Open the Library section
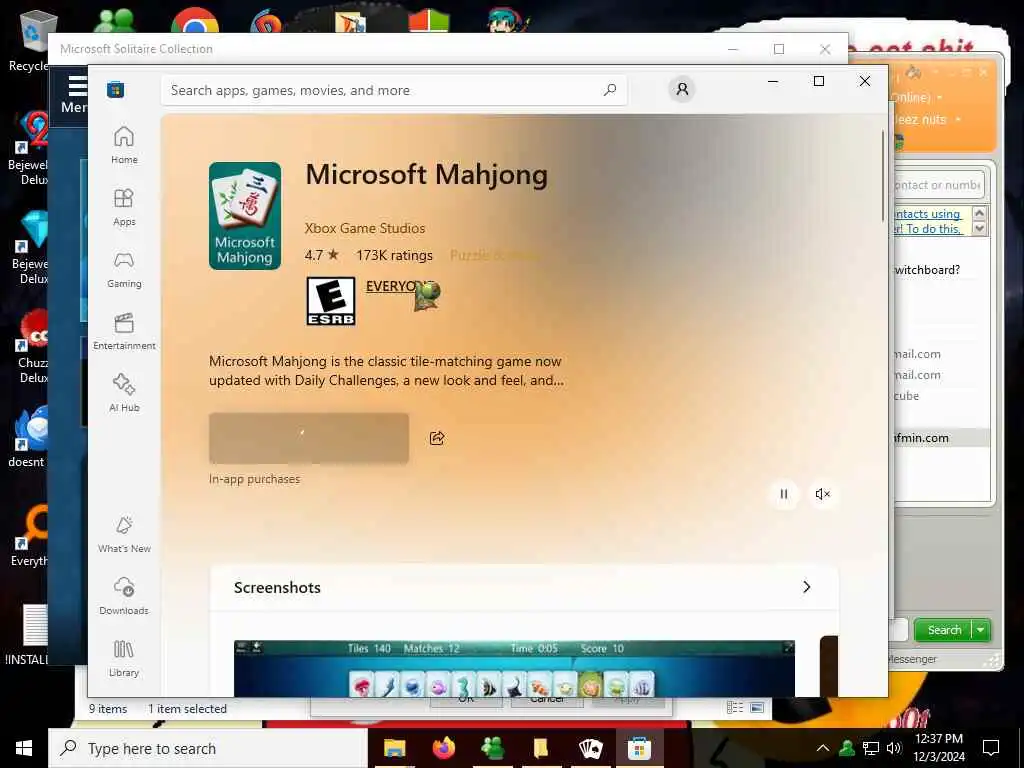Viewport: 1024px width, 768px height. tap(124, 658)
